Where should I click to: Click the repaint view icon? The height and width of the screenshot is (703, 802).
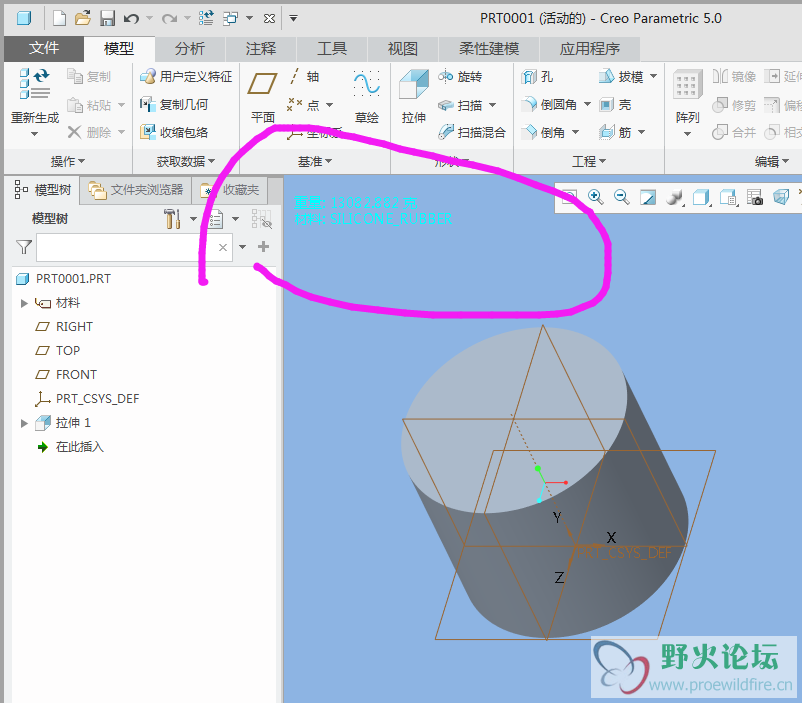coord(648,197)
